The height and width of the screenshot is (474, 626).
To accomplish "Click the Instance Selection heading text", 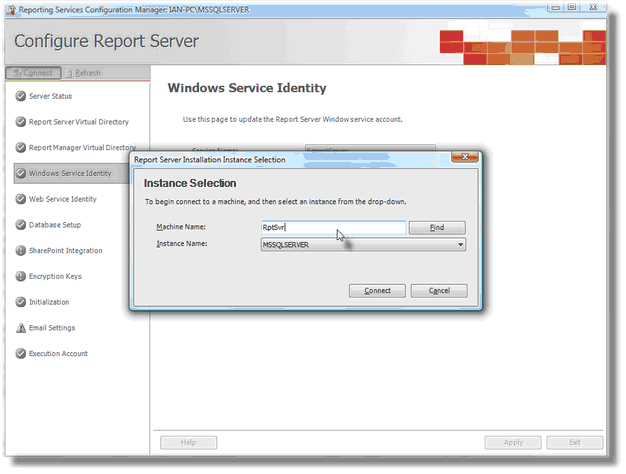I will pos(190,183).
